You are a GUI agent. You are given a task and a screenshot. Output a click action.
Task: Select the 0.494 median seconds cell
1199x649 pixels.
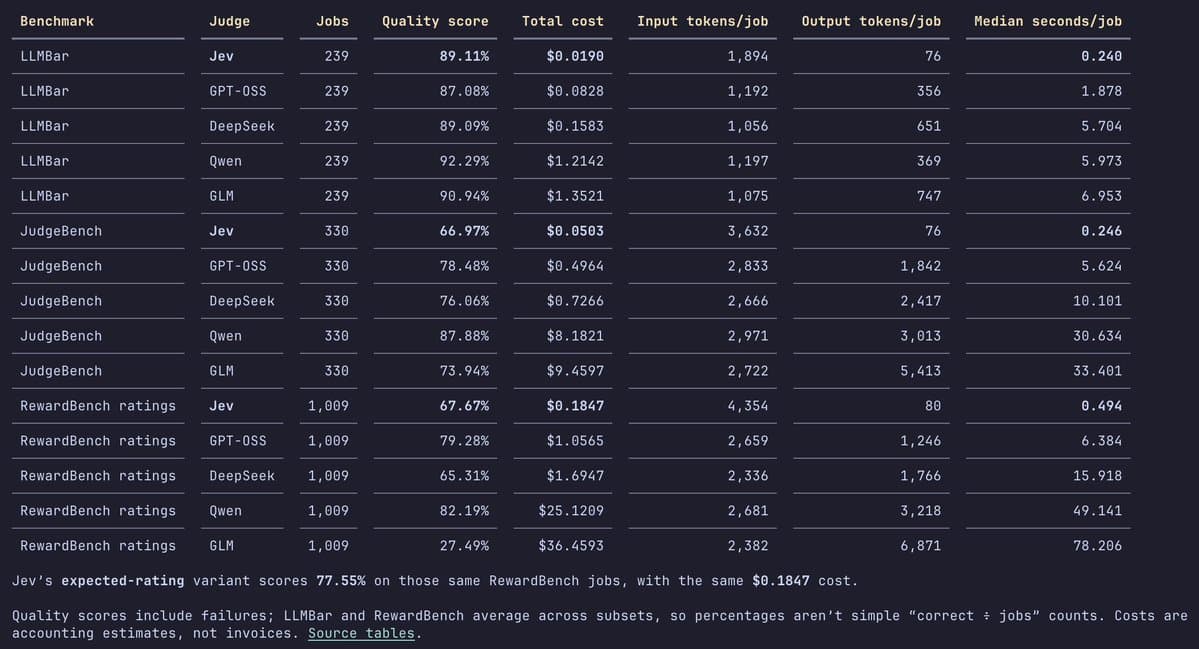pyautogui.click(x=1102, y=406)
